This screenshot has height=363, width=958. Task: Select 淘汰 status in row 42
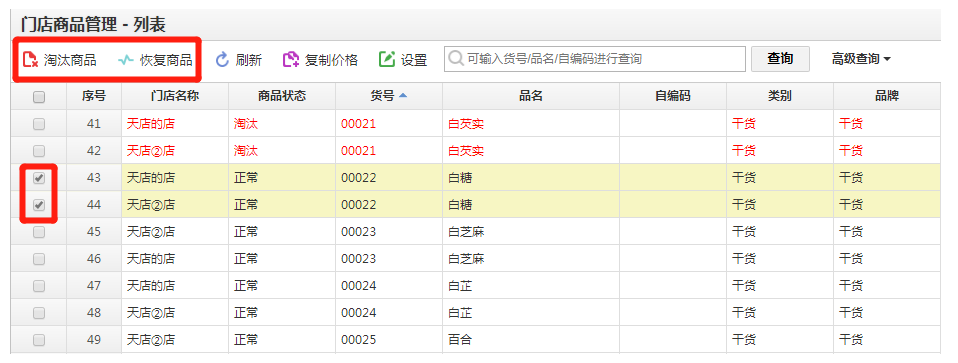[246, 151]
